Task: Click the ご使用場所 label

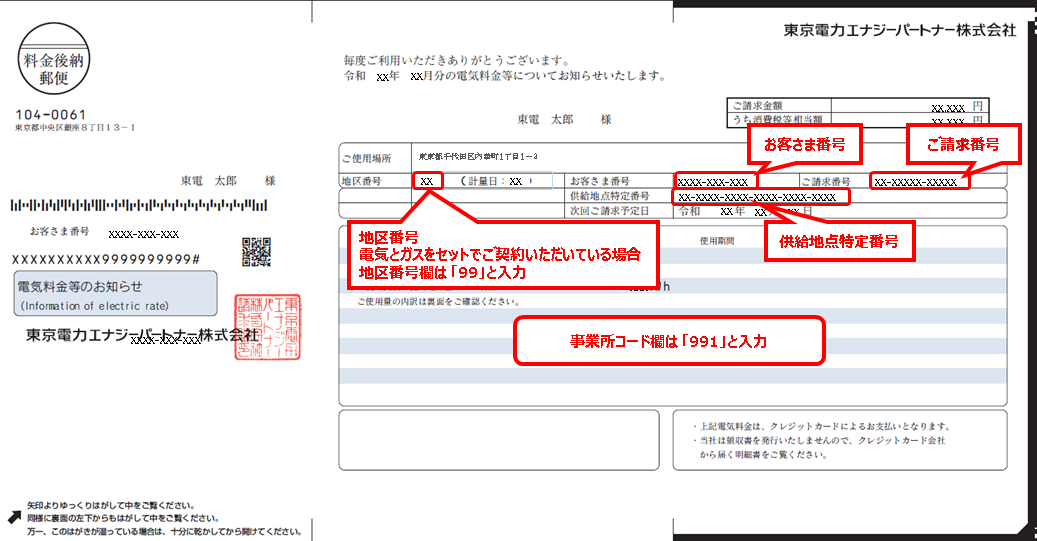Action: point(367,159)
